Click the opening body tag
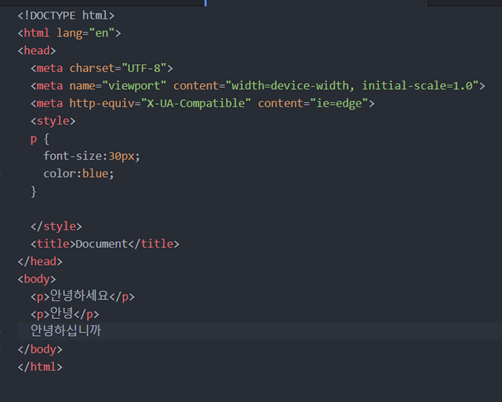The width and height of the screenshot is (502, 402). 37,279
